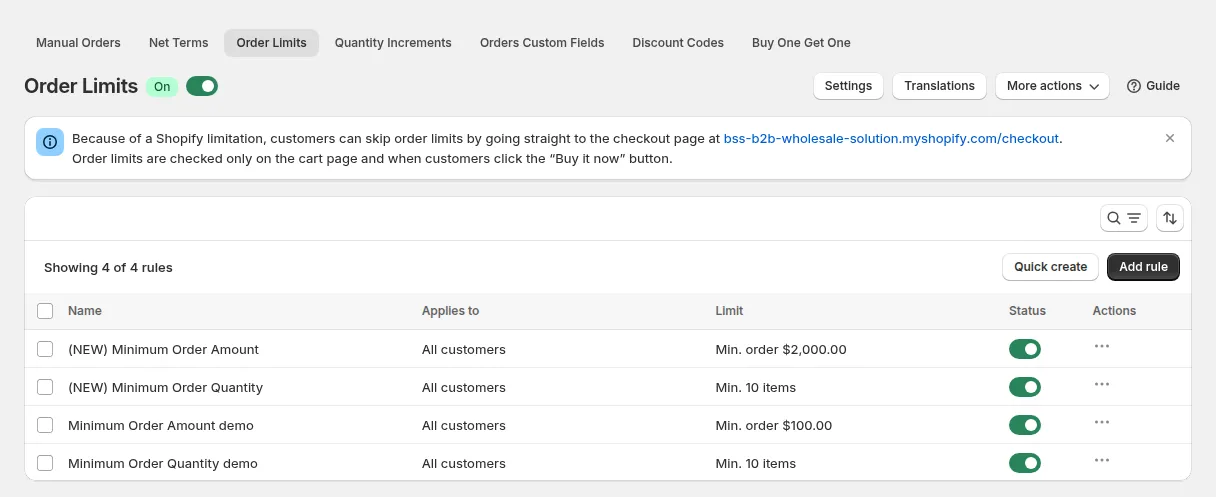
Task: Click the Name column header
Action: coord(85,311)
